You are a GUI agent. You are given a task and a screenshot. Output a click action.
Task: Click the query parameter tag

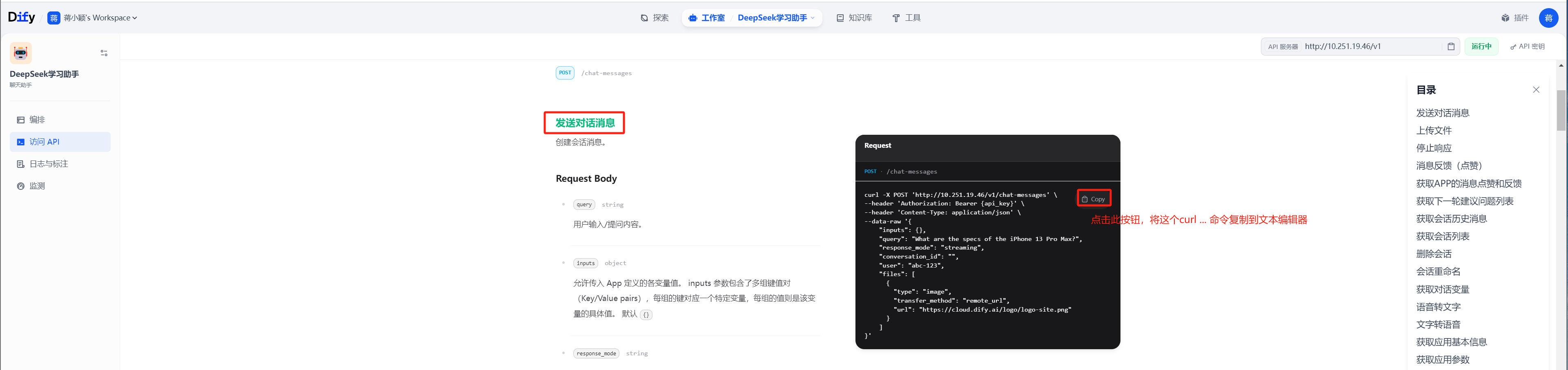coord(584,205)
